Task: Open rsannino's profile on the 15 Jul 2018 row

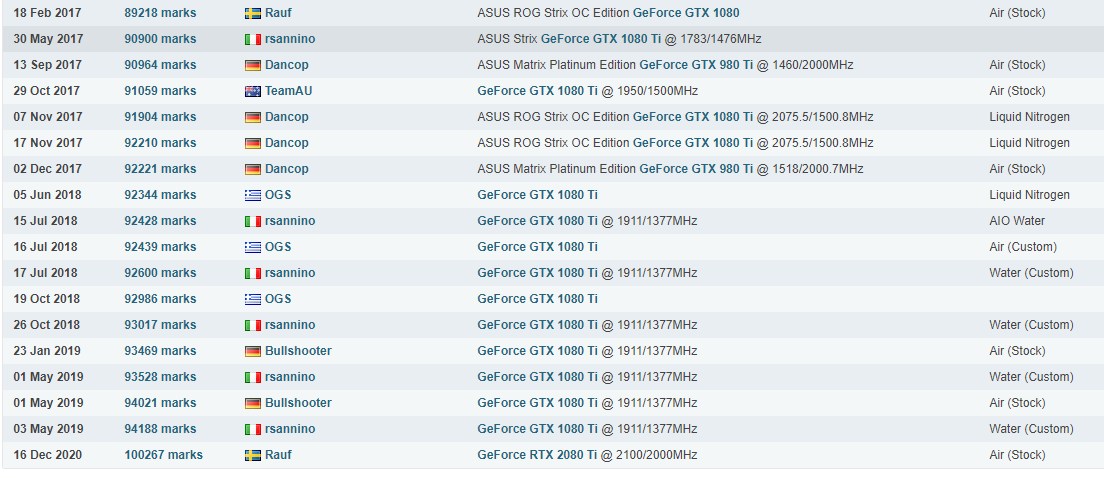Action: click(x=290, y=221)
